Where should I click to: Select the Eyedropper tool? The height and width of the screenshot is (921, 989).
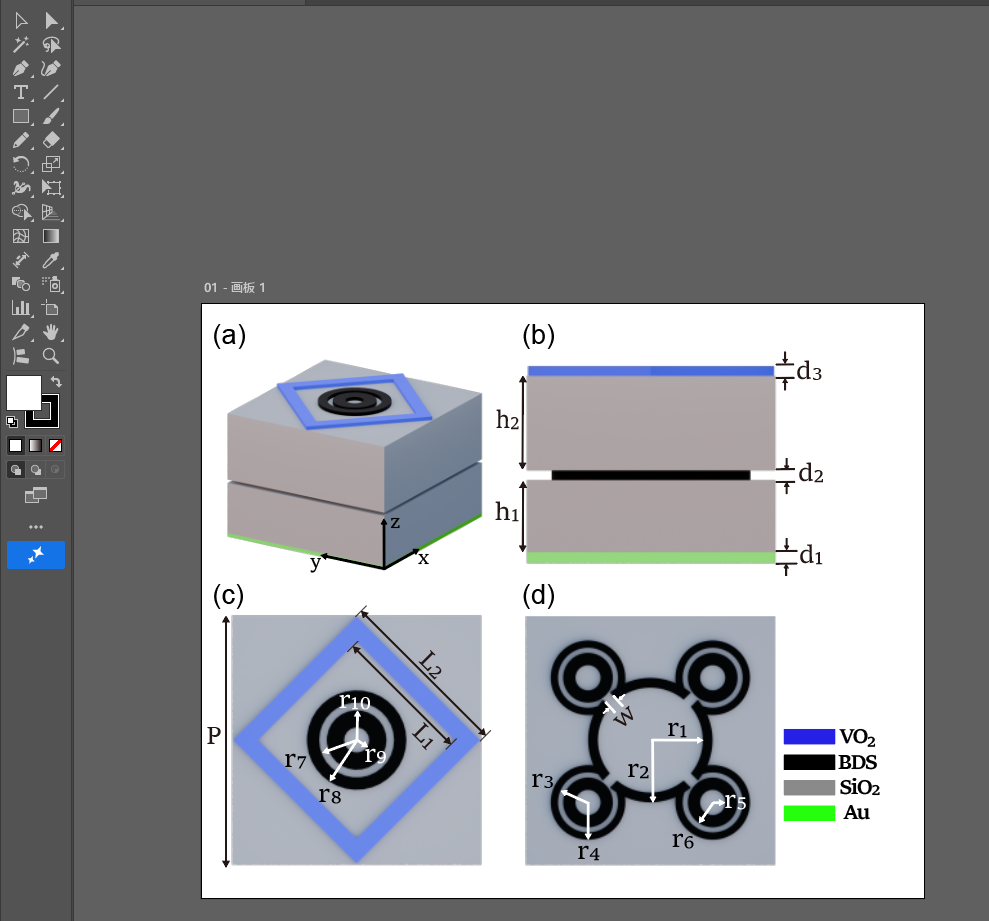[51, 261]
